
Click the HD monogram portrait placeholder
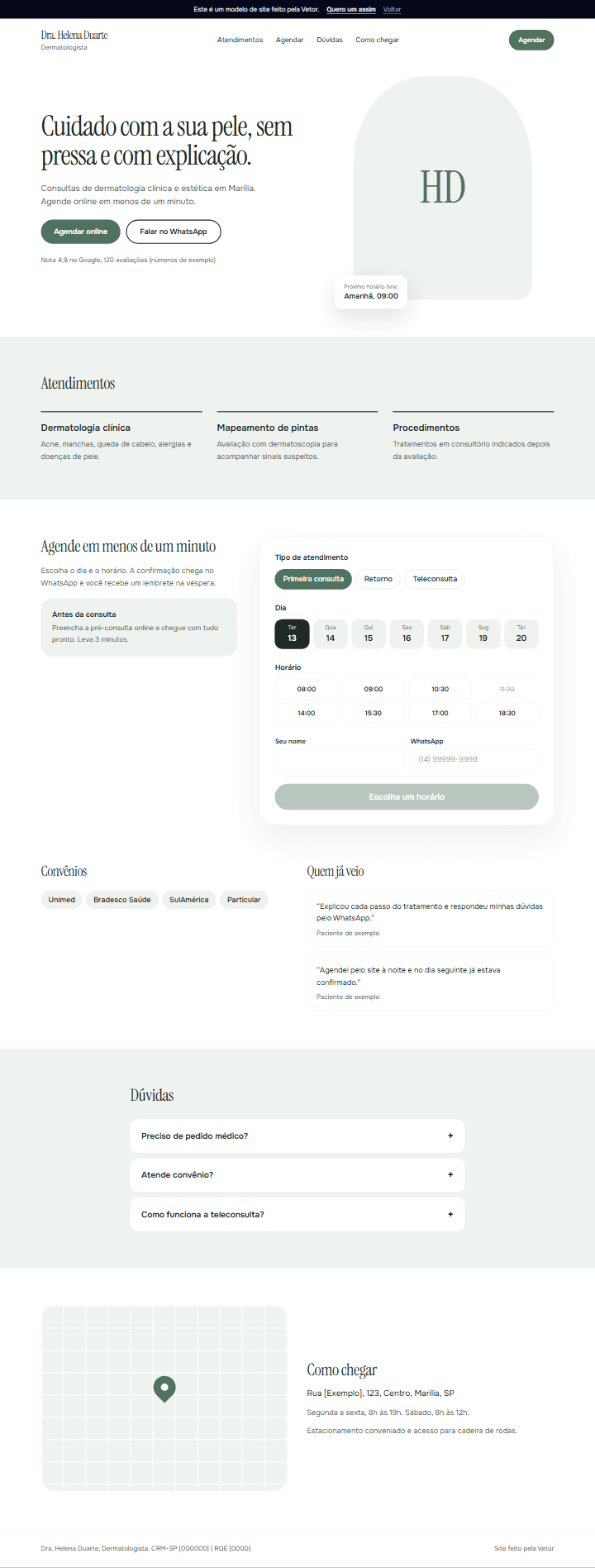click(442, 188)
